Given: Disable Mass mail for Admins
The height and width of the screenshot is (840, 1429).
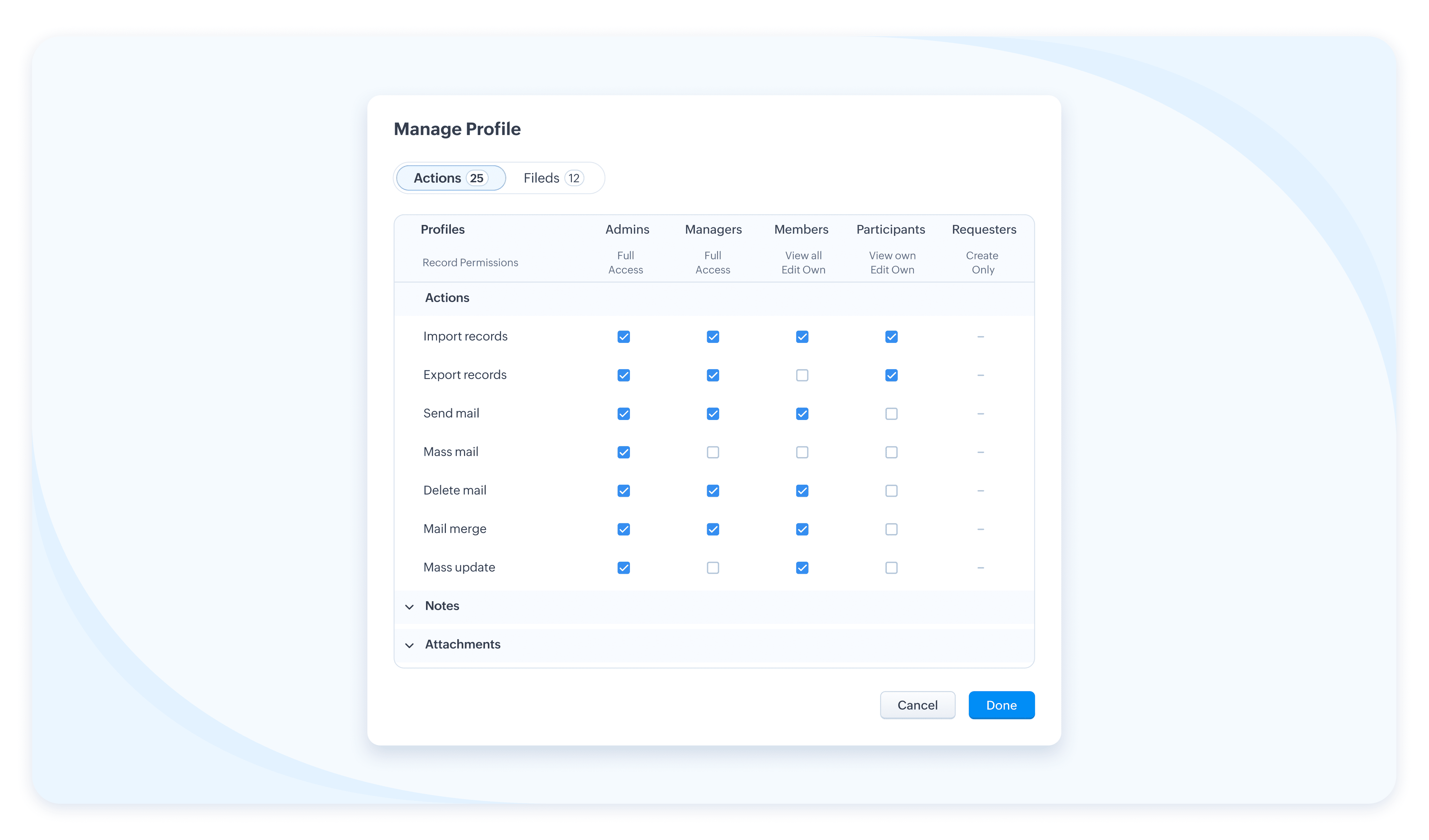Looking at the screenshot, I should [623, 453].
